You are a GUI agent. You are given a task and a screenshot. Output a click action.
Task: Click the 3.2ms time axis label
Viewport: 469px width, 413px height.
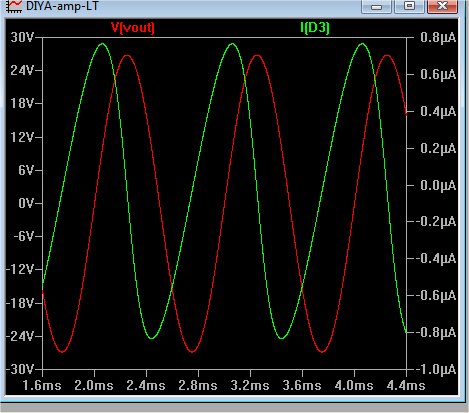pos(250,386)
